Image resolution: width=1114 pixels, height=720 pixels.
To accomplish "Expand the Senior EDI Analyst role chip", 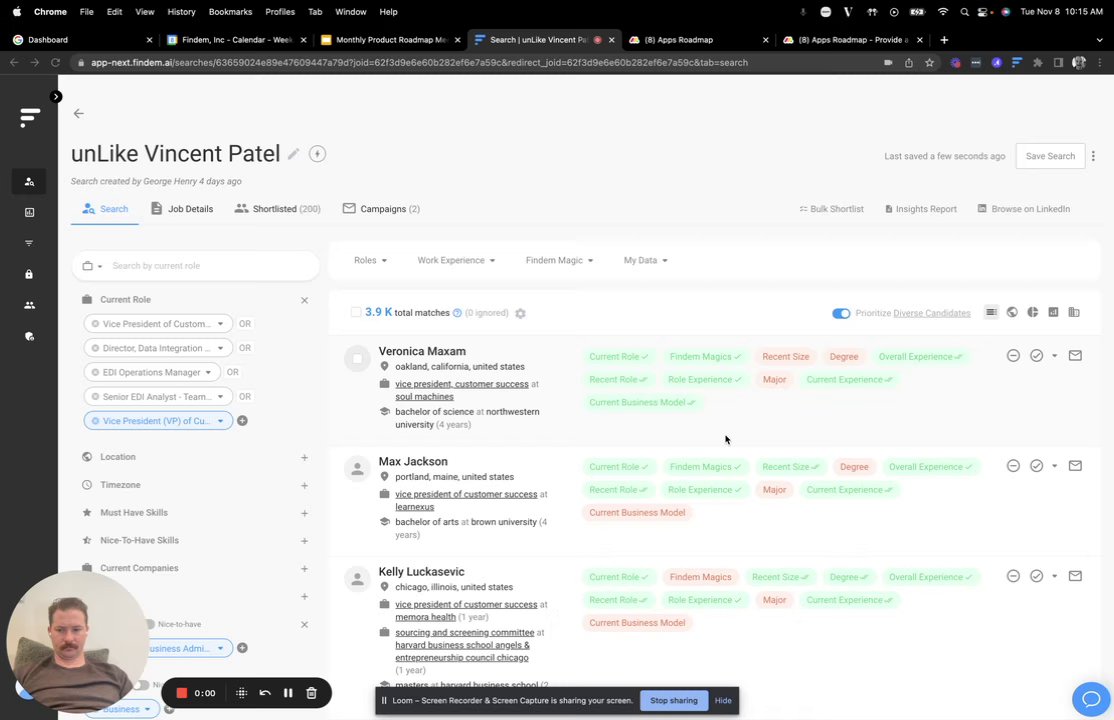I will click(x=220, y=397).
